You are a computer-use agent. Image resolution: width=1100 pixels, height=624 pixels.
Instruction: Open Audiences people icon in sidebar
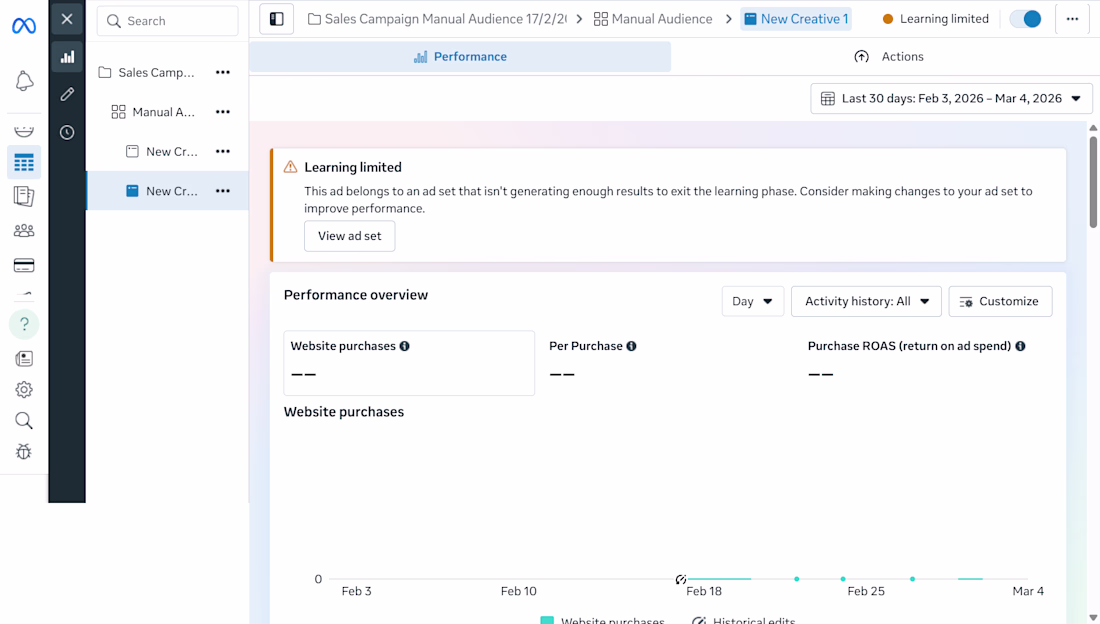tap(24, 230)
